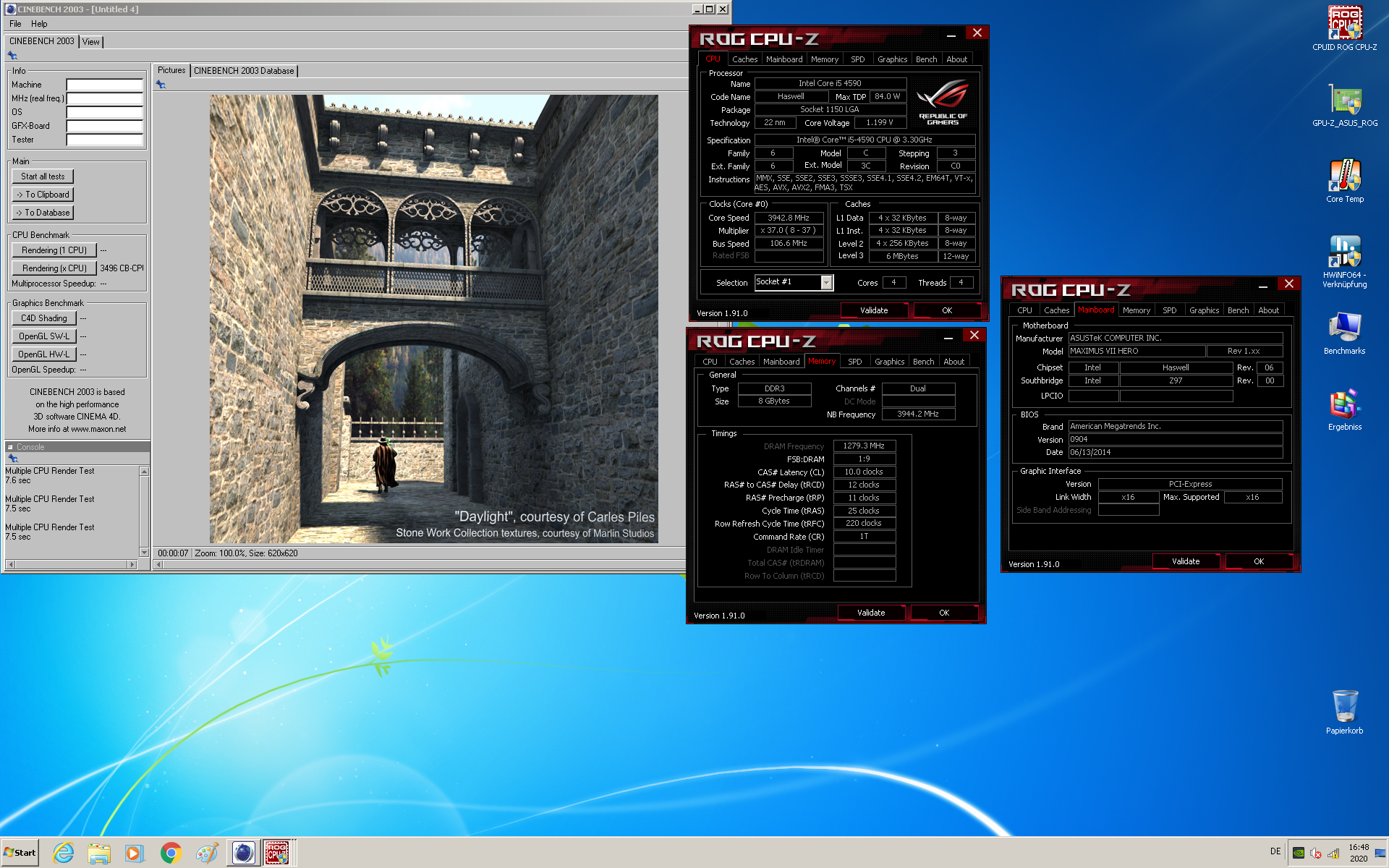Click the pin icon below CINEBENCH 2003 tab
This screenshot has height=868, width=1389.
pos(12,55)
